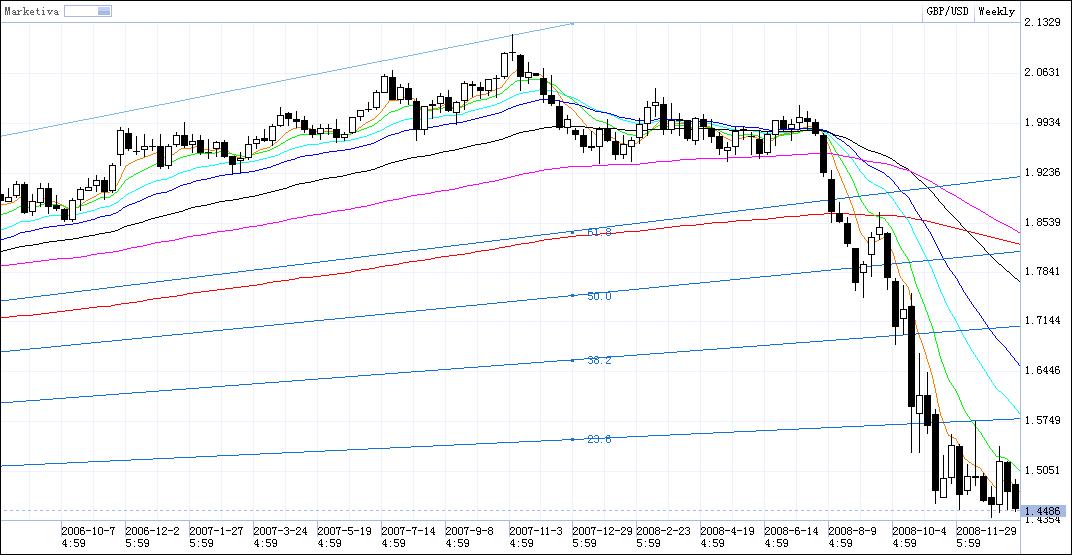Viewport: 1072px width, 555px height.
Task: Click the 2008-8-9 date label
Action: point(853,530)
